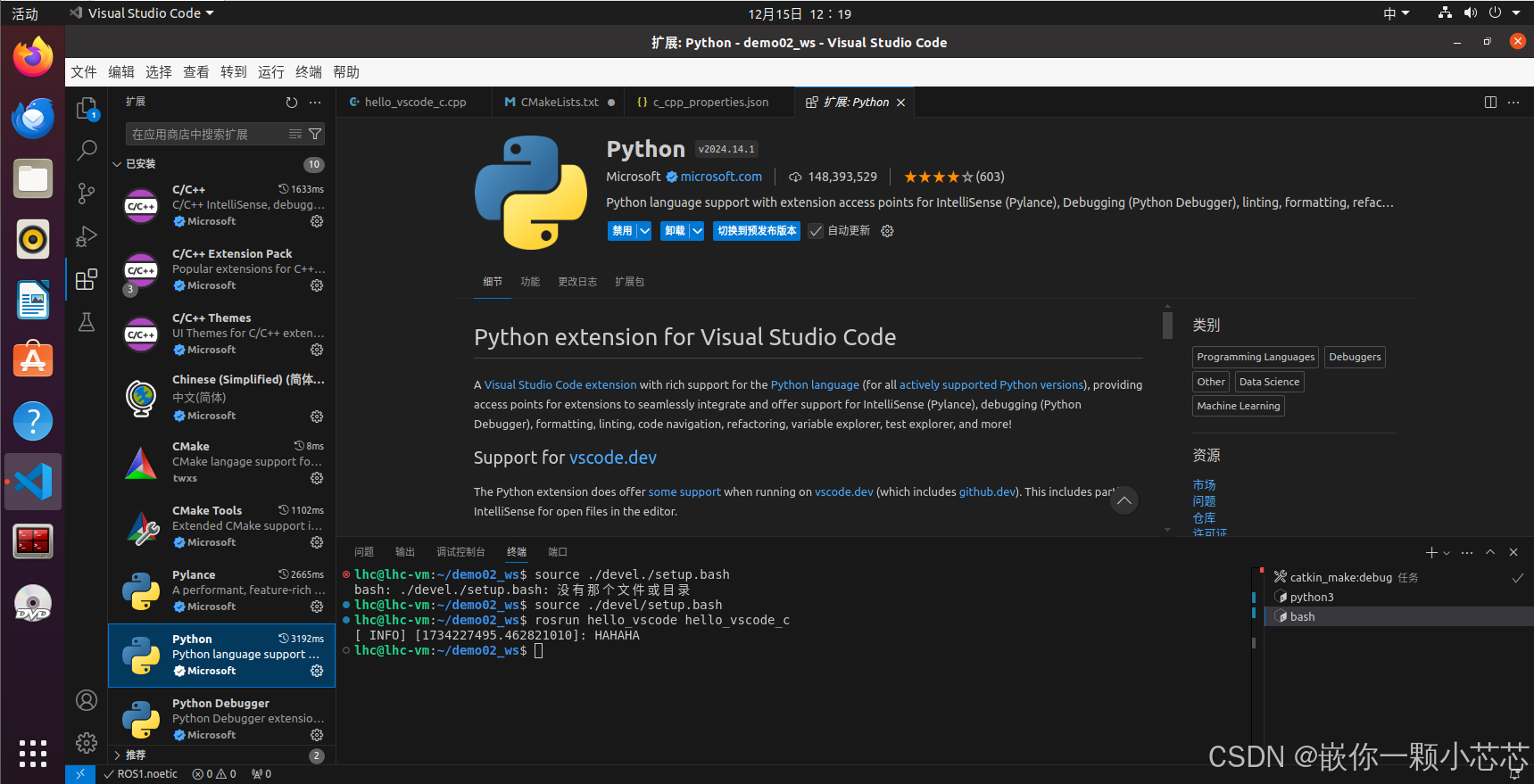Close the terminal panel
The width and height of the screenshot is (1534, 784).
tap(1513, 553)
